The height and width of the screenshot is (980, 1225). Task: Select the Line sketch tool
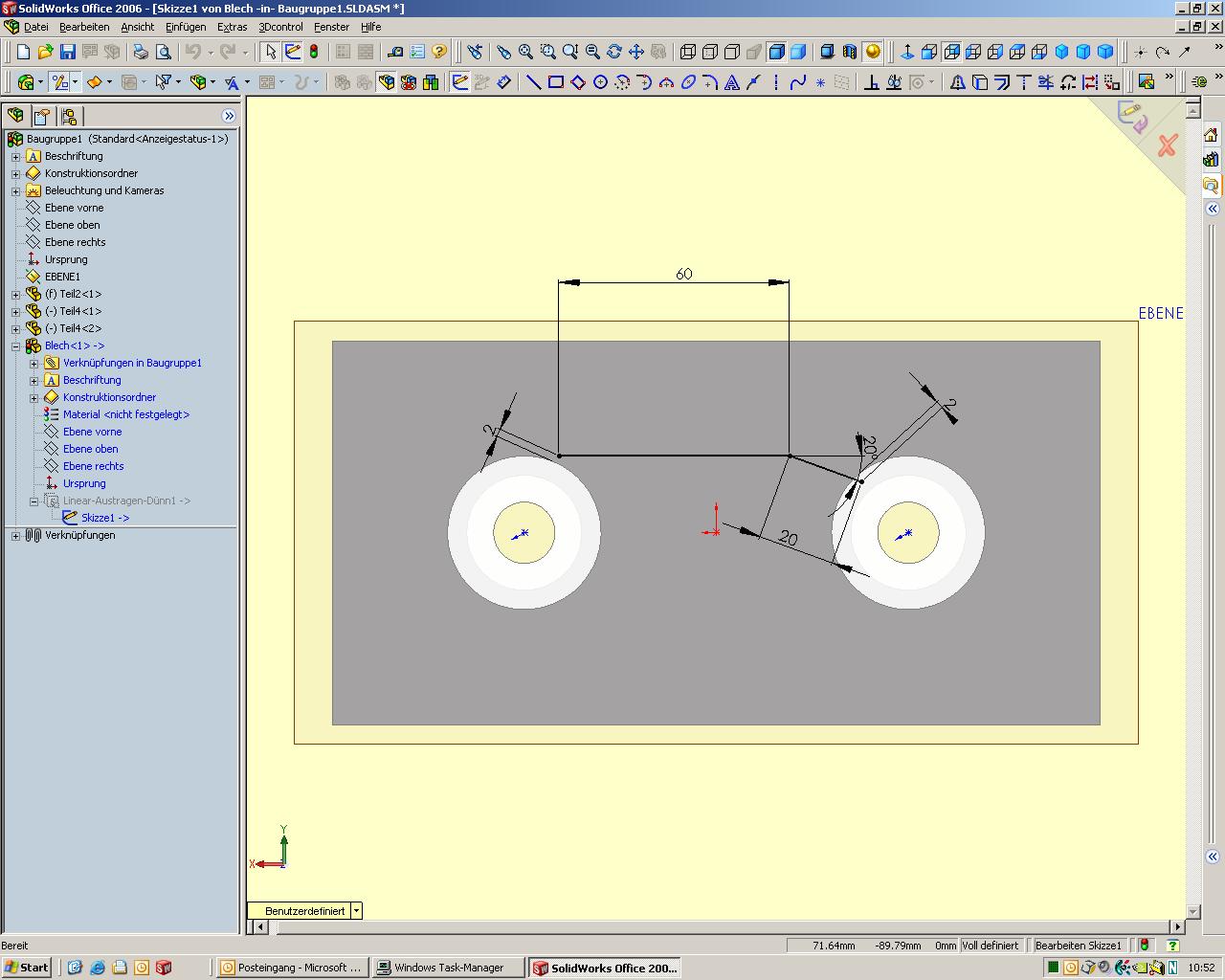pos(534,82)
